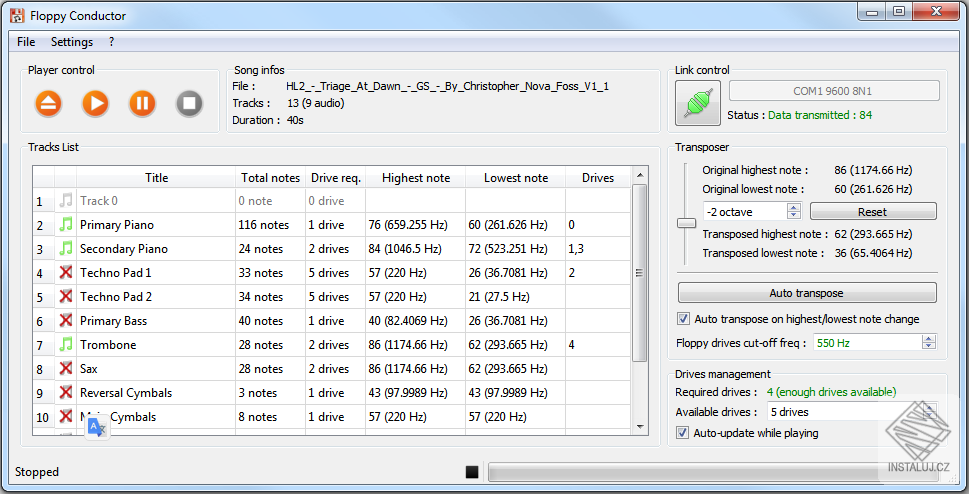Click the '21 (27.5 Hz)' lowest note cell

pyautogui.click(x=515, y=297)
